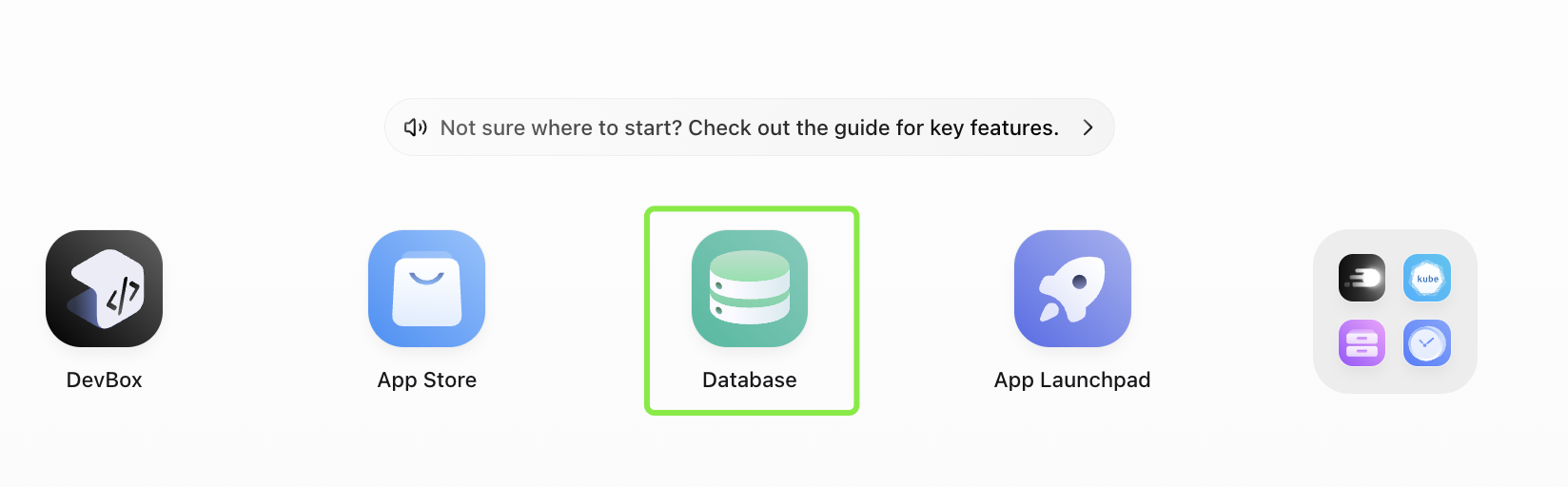
Task: Launch the App Store shopping bag icon
Action: tap(426, 288)
